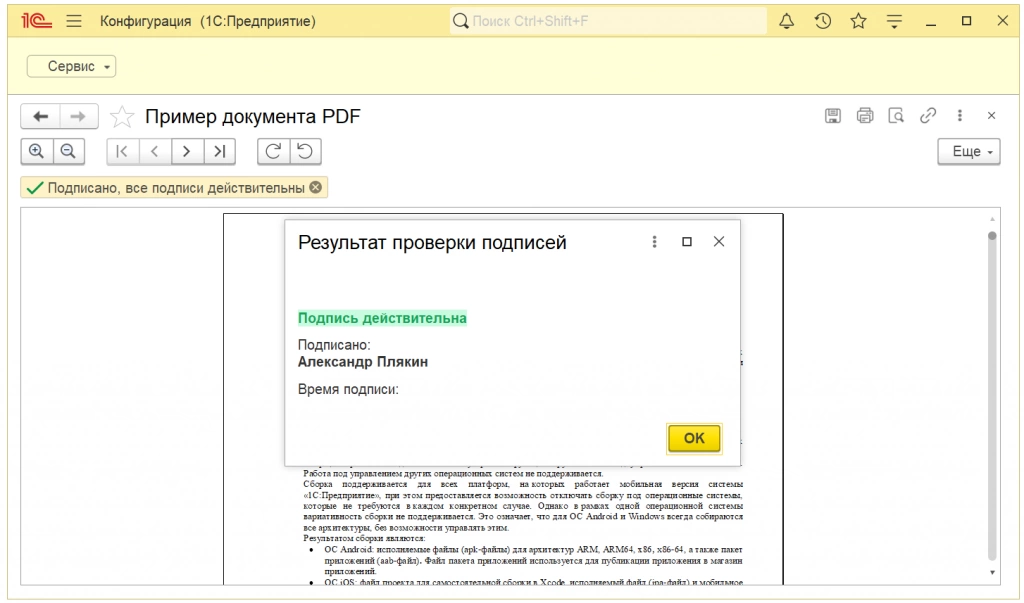This screenshot has width=1024, height=603.
Task: Open notifications bell icon
Action: point(787,21)
